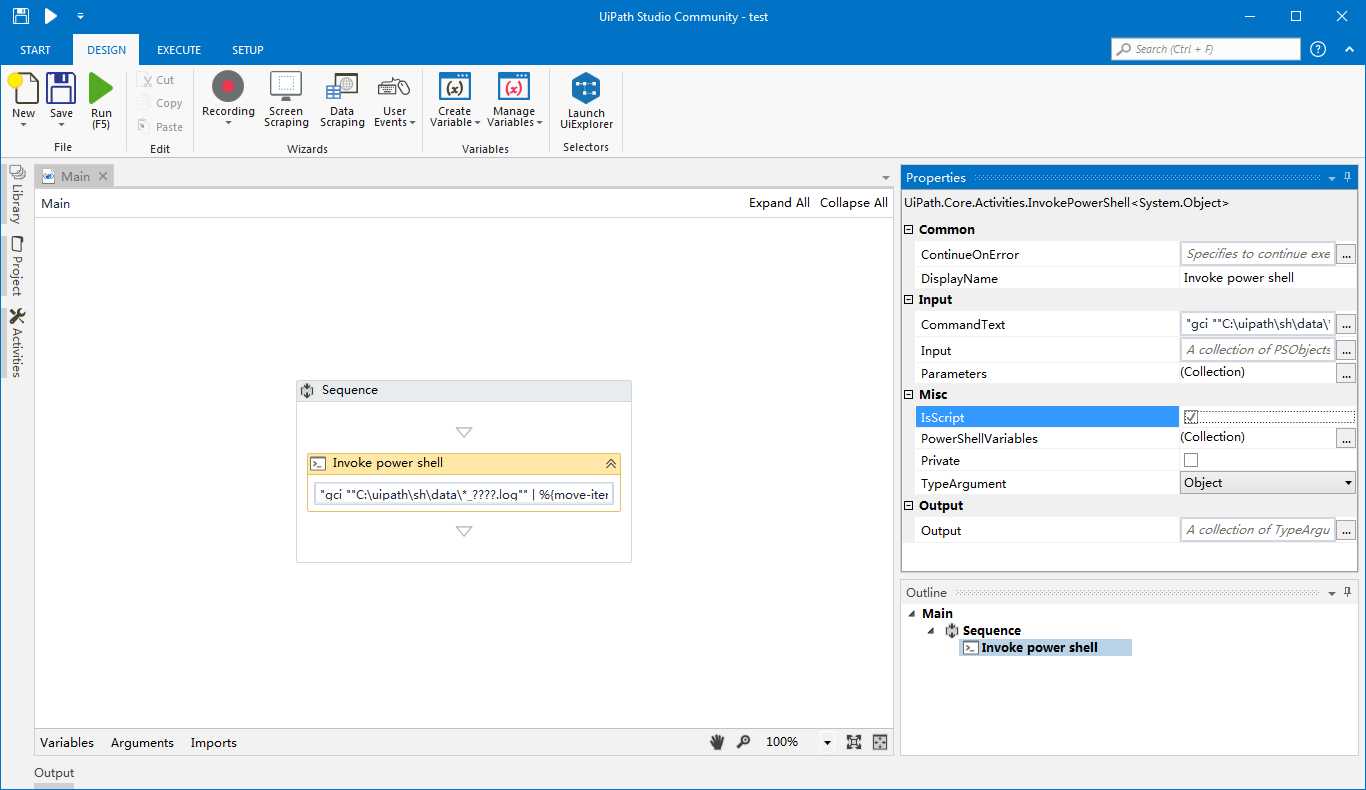This screenshot has height=790, width=1366.
Task: Open the Output panel at bottom
Action: point(54,773)
